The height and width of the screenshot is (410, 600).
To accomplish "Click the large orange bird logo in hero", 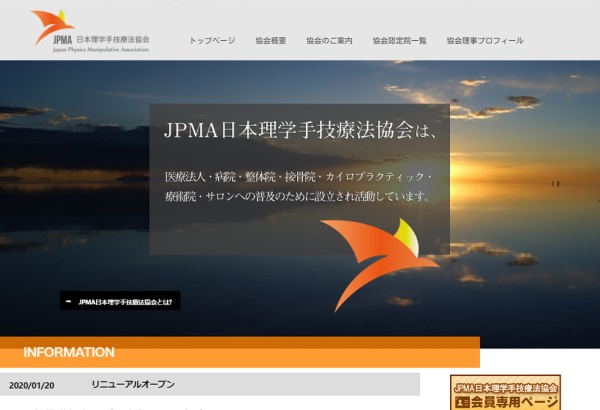I will click(379, 265).
